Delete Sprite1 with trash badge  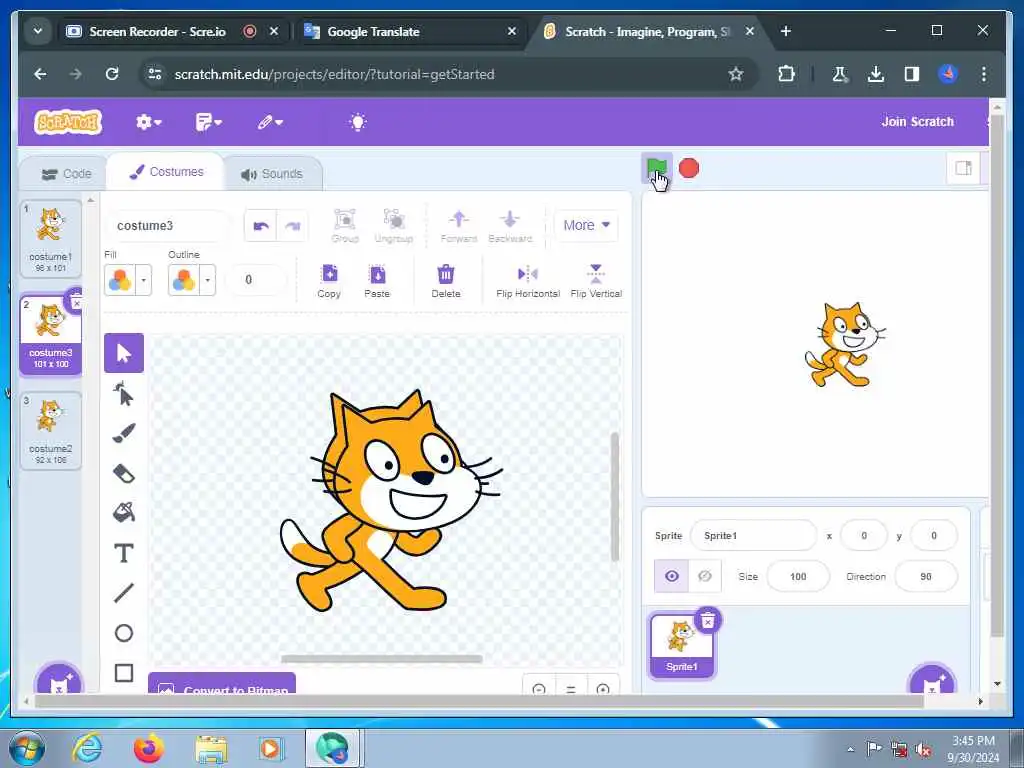708,620
